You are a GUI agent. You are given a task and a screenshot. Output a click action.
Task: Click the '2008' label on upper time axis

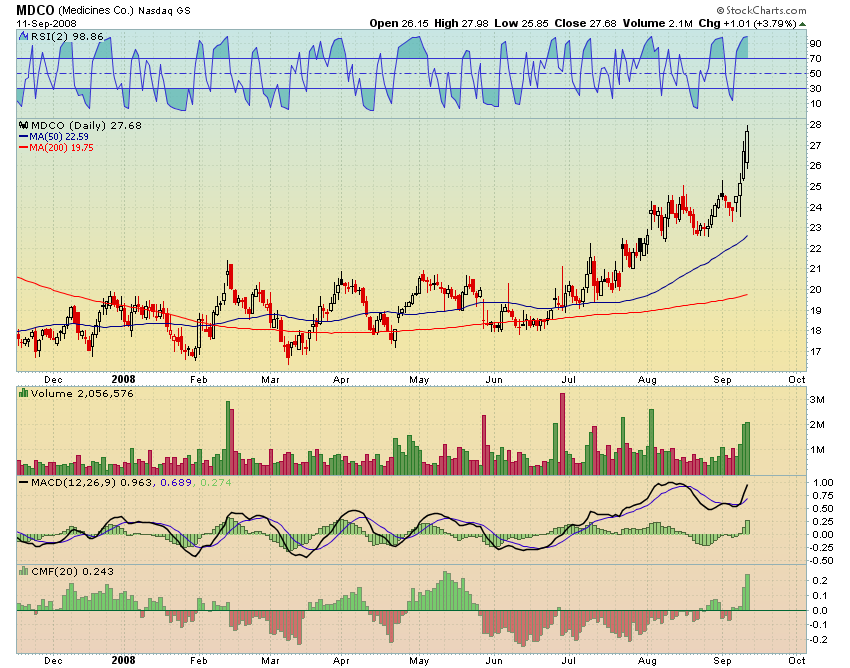[x=123, y=379]
